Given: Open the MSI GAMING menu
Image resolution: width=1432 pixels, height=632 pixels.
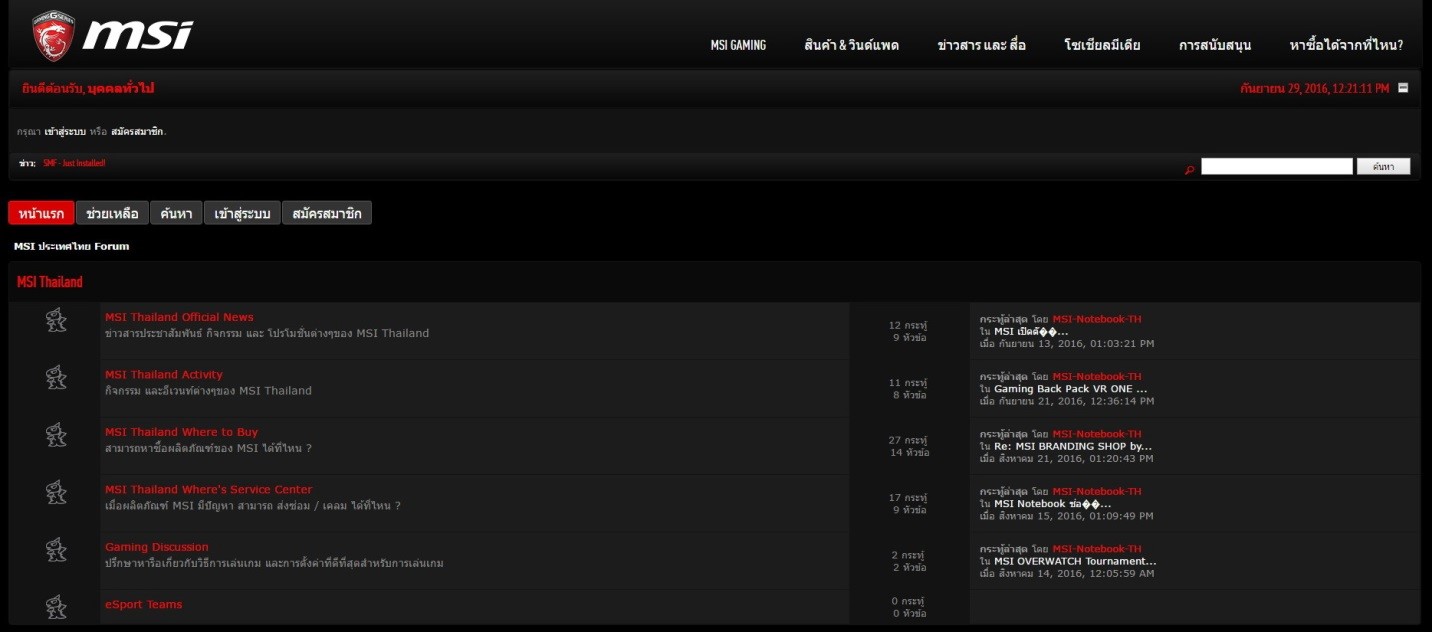Looking at the screenshot, I should pos(738,45).
